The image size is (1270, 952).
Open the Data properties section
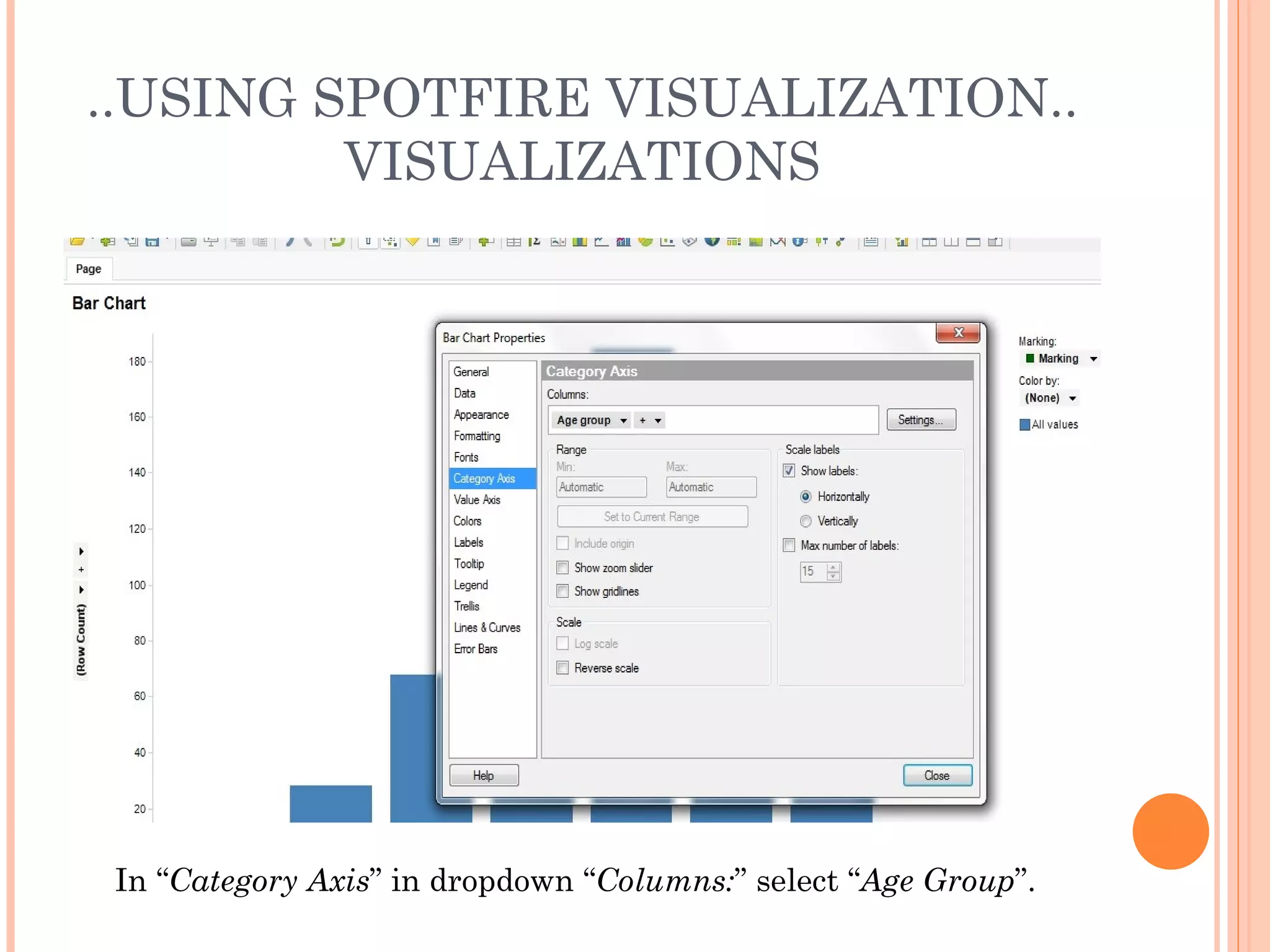point(464,393)
